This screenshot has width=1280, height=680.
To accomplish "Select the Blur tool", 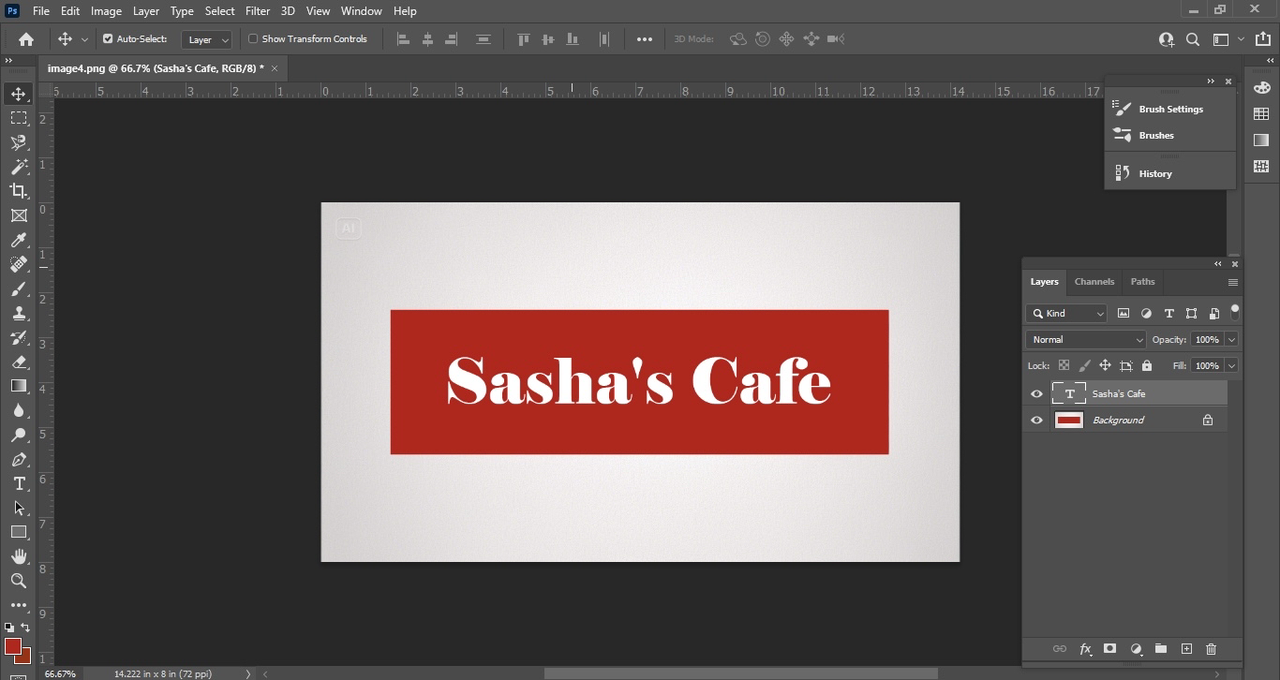I will coord(19,410).
